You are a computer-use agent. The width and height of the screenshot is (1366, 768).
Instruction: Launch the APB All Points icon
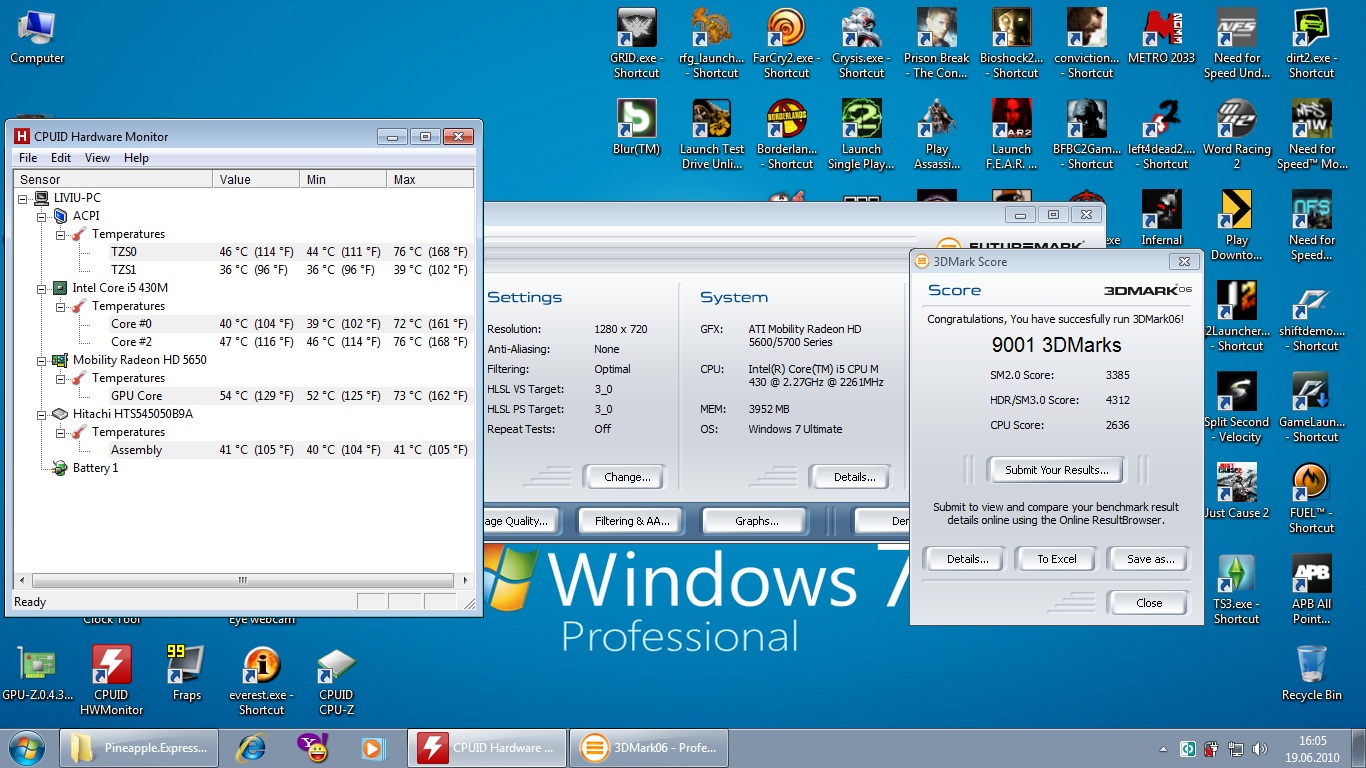[x=1311, y=589]
